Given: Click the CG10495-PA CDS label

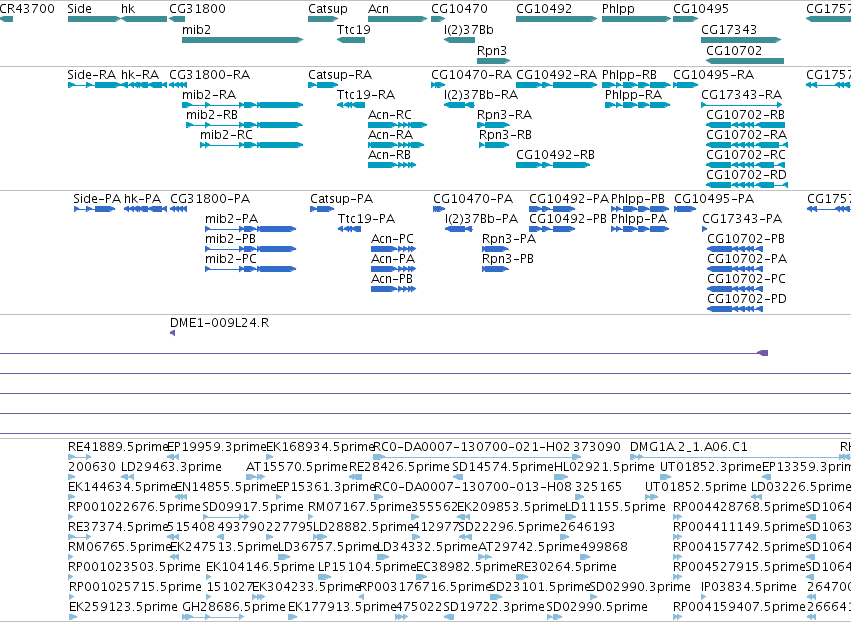Looking at the screenshot, I should point(714,199).
